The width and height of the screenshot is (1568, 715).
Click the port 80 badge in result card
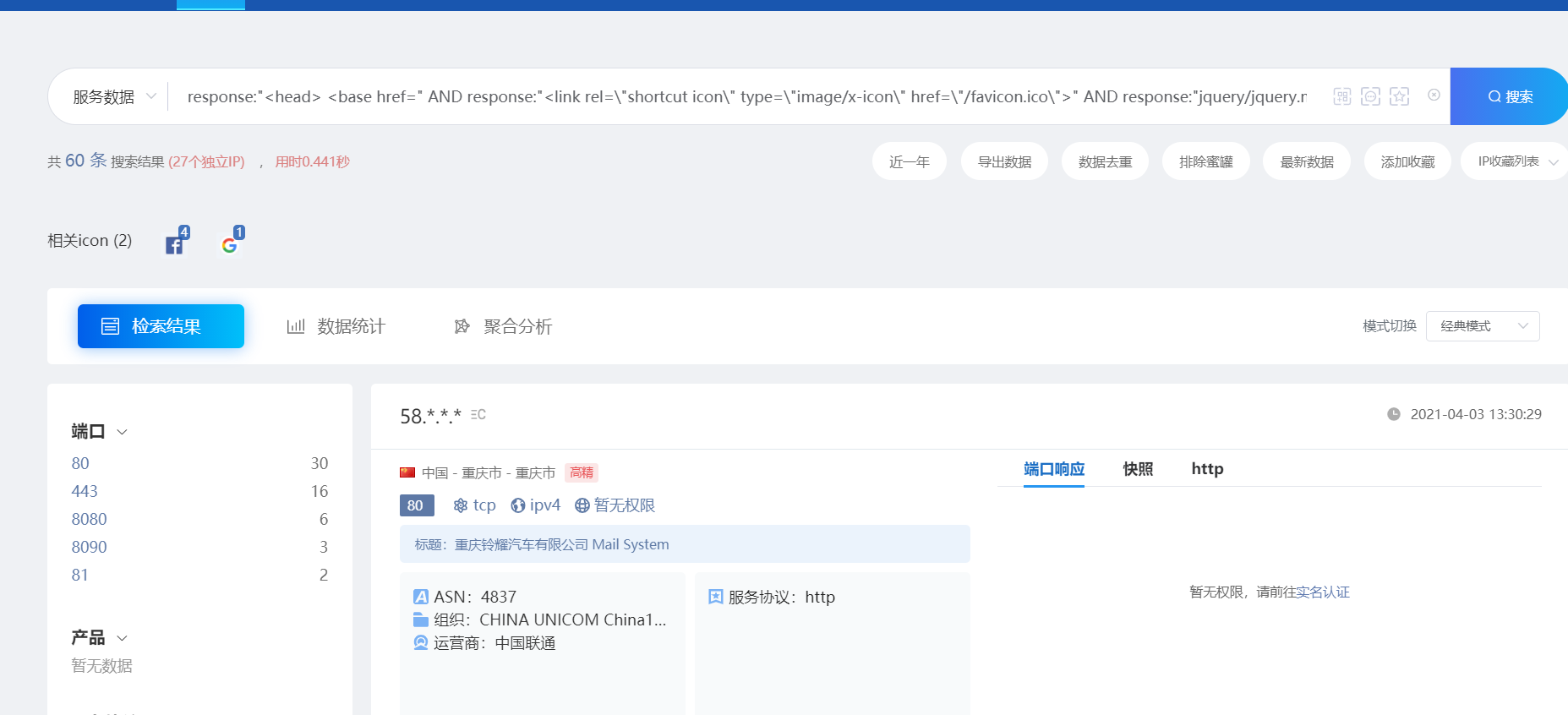pos(417,505)
